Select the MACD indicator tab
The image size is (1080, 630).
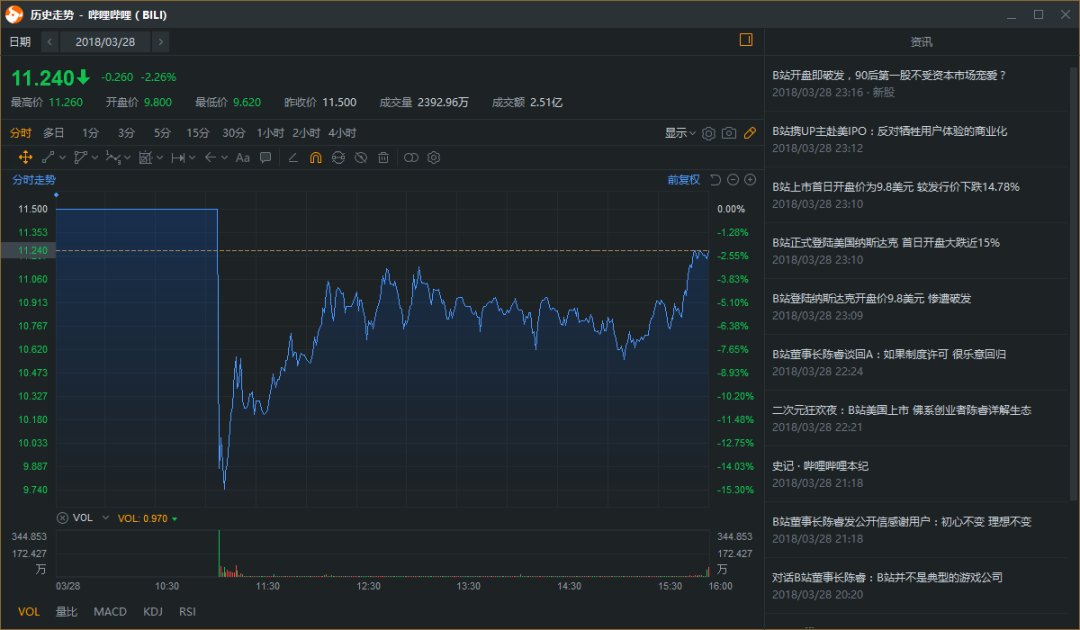tap(110, 611)
